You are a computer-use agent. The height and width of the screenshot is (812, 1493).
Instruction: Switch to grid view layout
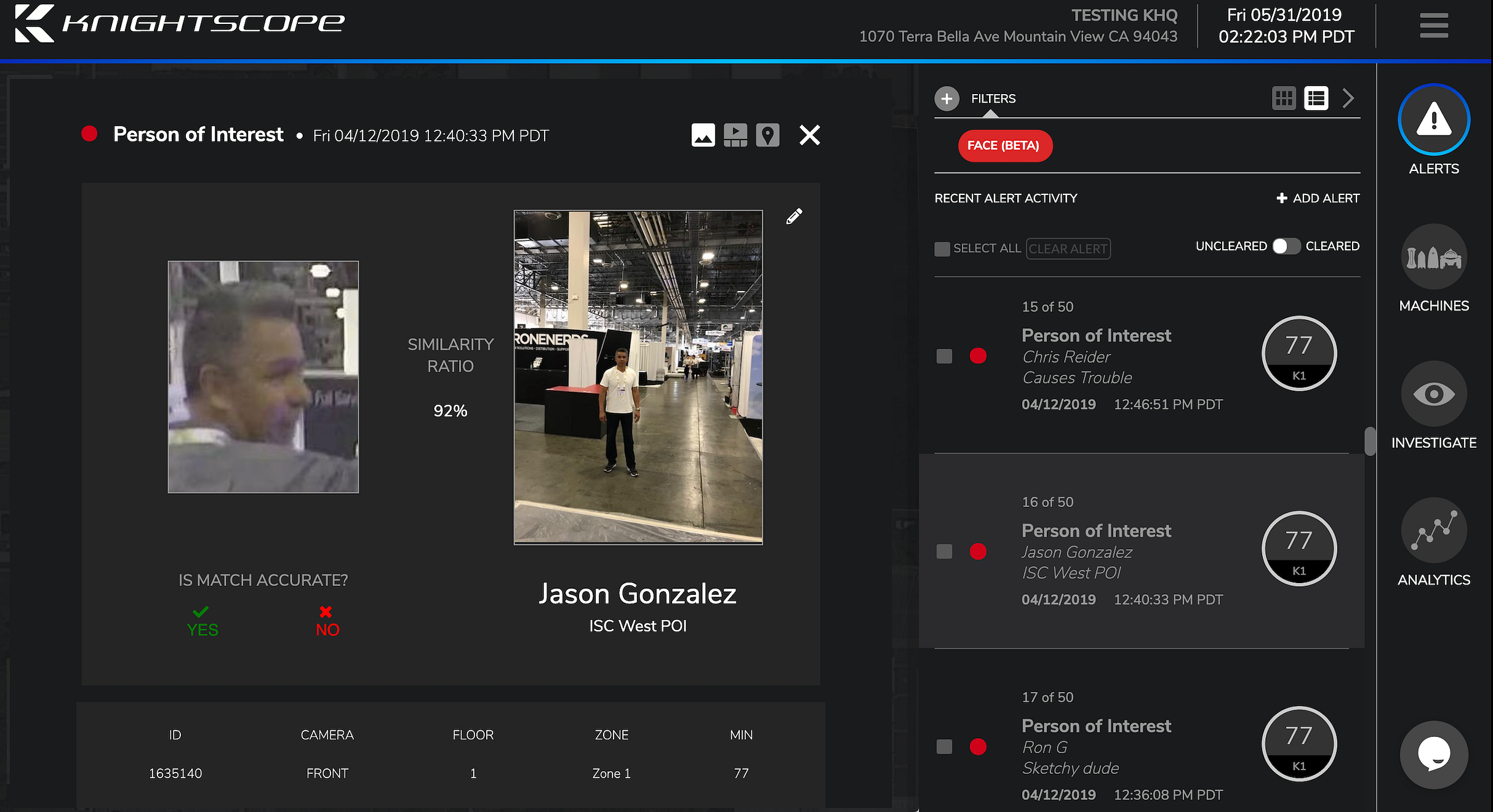coord(1284,98)
